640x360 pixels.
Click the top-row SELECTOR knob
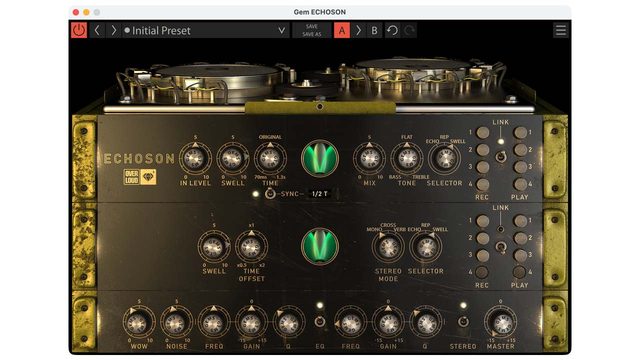[444, 159]
